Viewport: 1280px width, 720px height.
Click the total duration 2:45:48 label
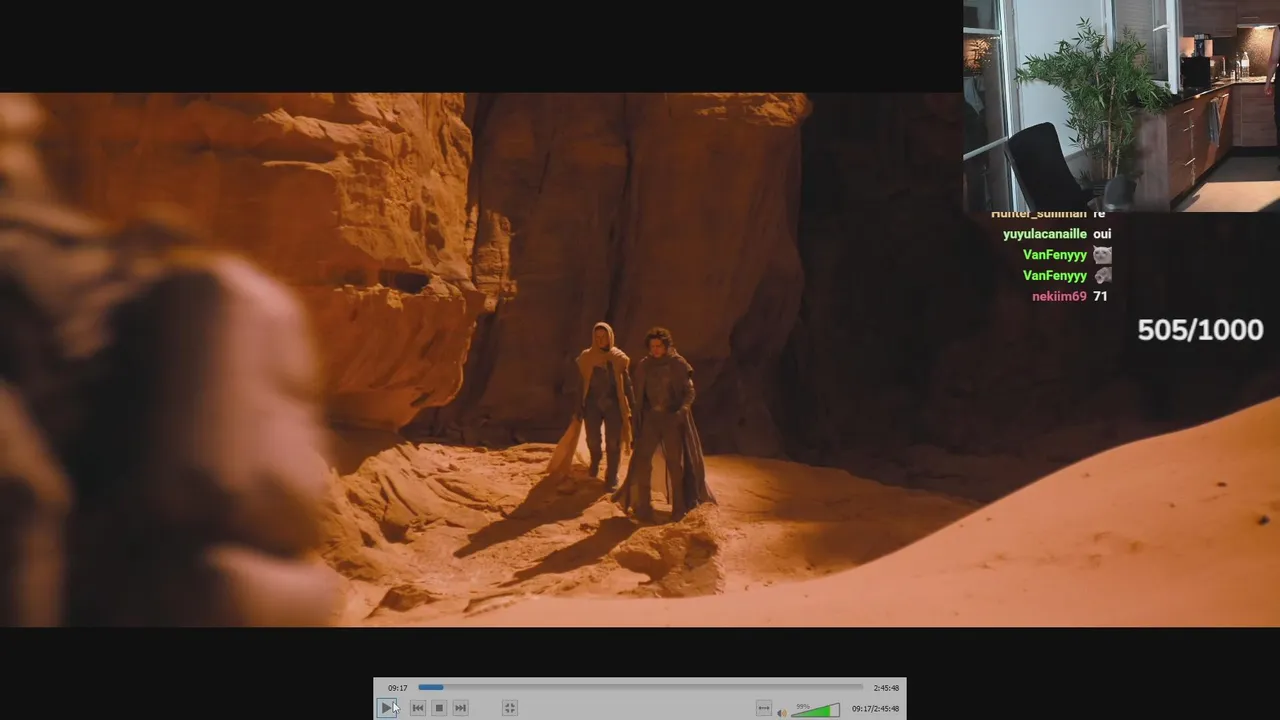tap(886, 688)
